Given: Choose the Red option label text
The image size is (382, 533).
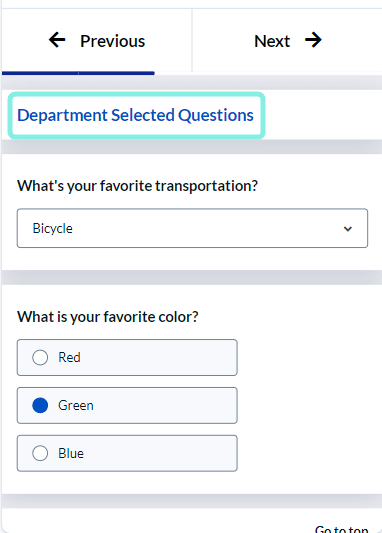Looking at the screenshot, I should click(x=69, y=358).
